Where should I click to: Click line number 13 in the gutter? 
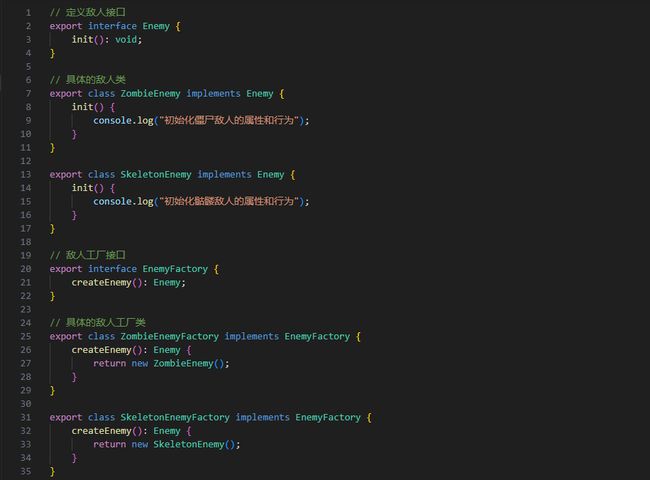pyautogui.click(x=26, y=175)
